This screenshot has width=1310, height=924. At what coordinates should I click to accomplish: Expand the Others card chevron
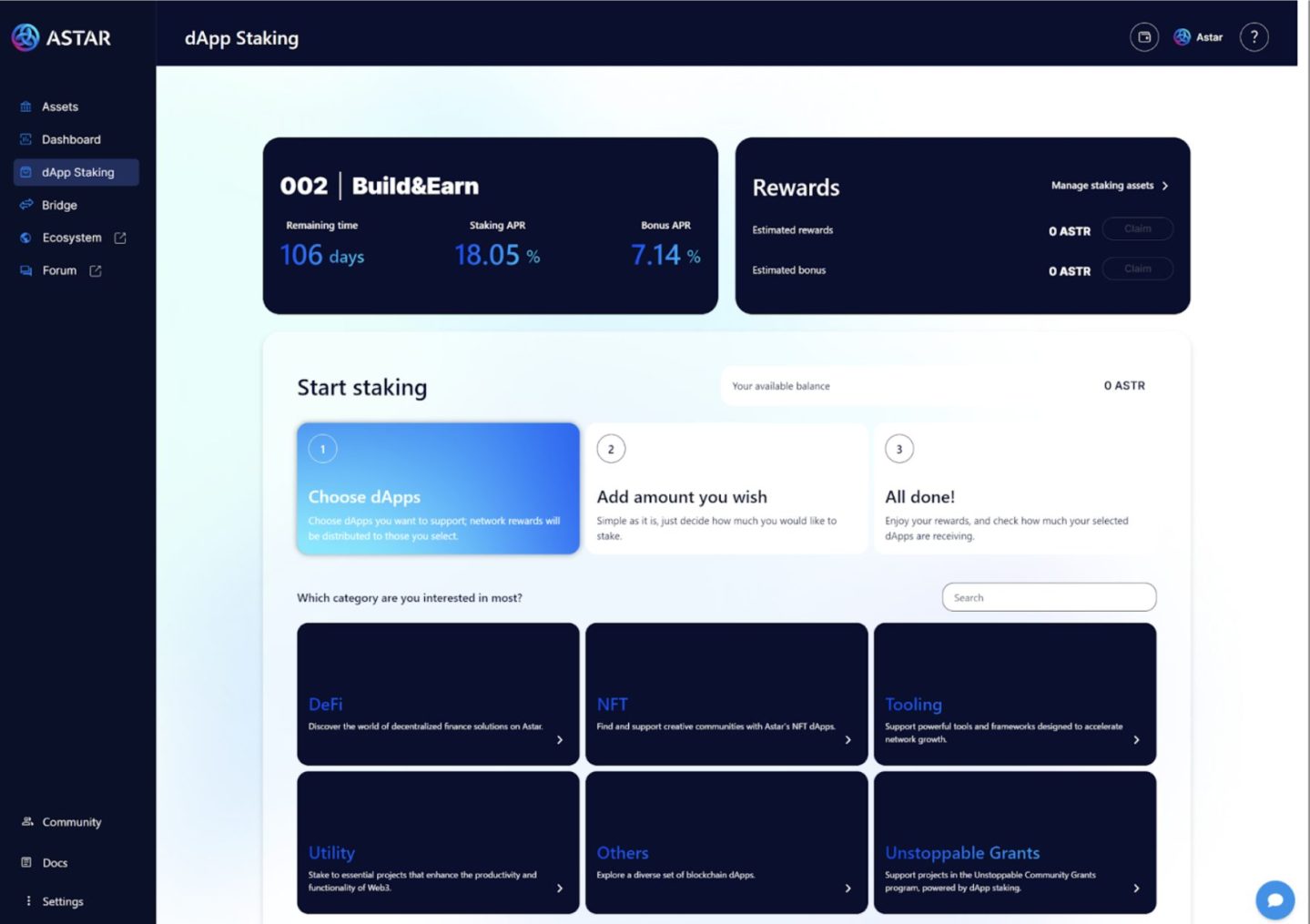pyautogui.click(x=848, y=888)
